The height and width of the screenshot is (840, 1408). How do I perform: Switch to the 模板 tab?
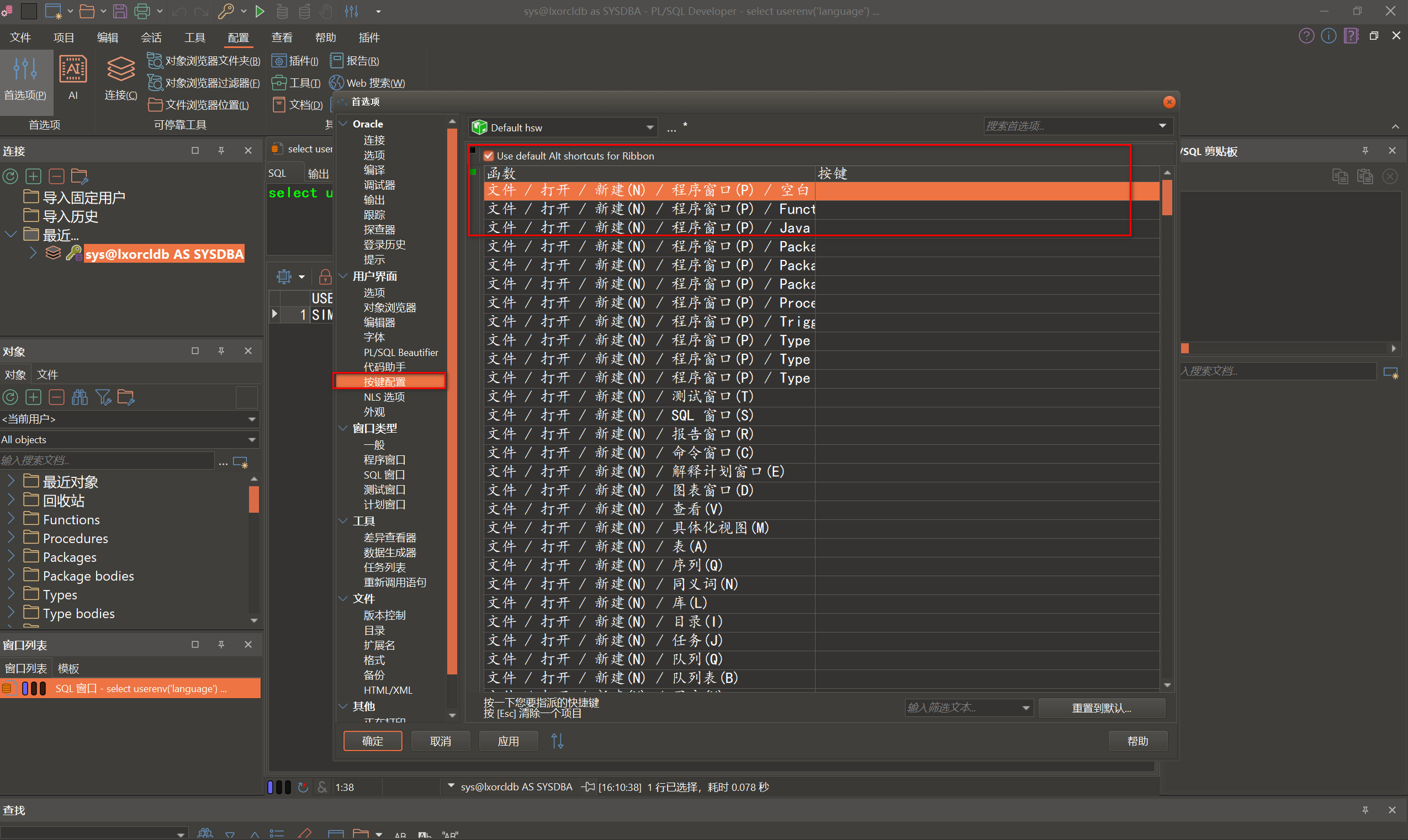pyautogui.click(x=68, y=668)
